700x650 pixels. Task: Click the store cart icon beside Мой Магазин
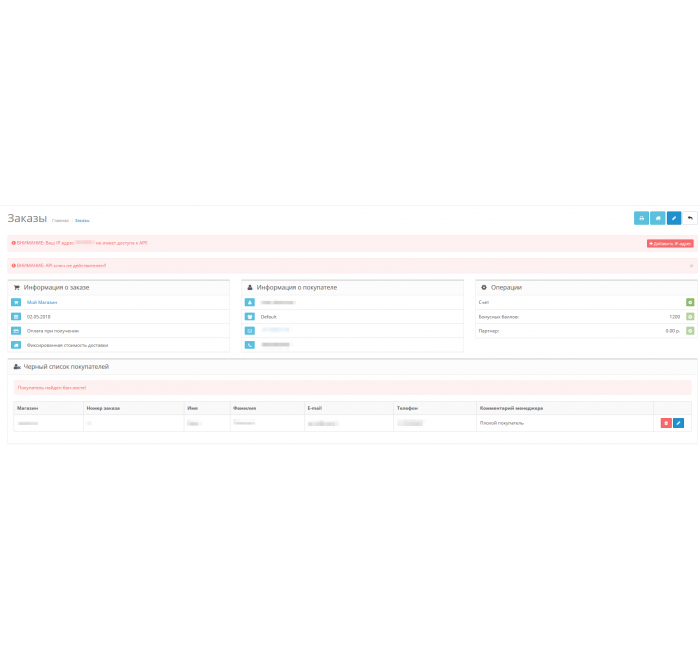coord(16,302)
